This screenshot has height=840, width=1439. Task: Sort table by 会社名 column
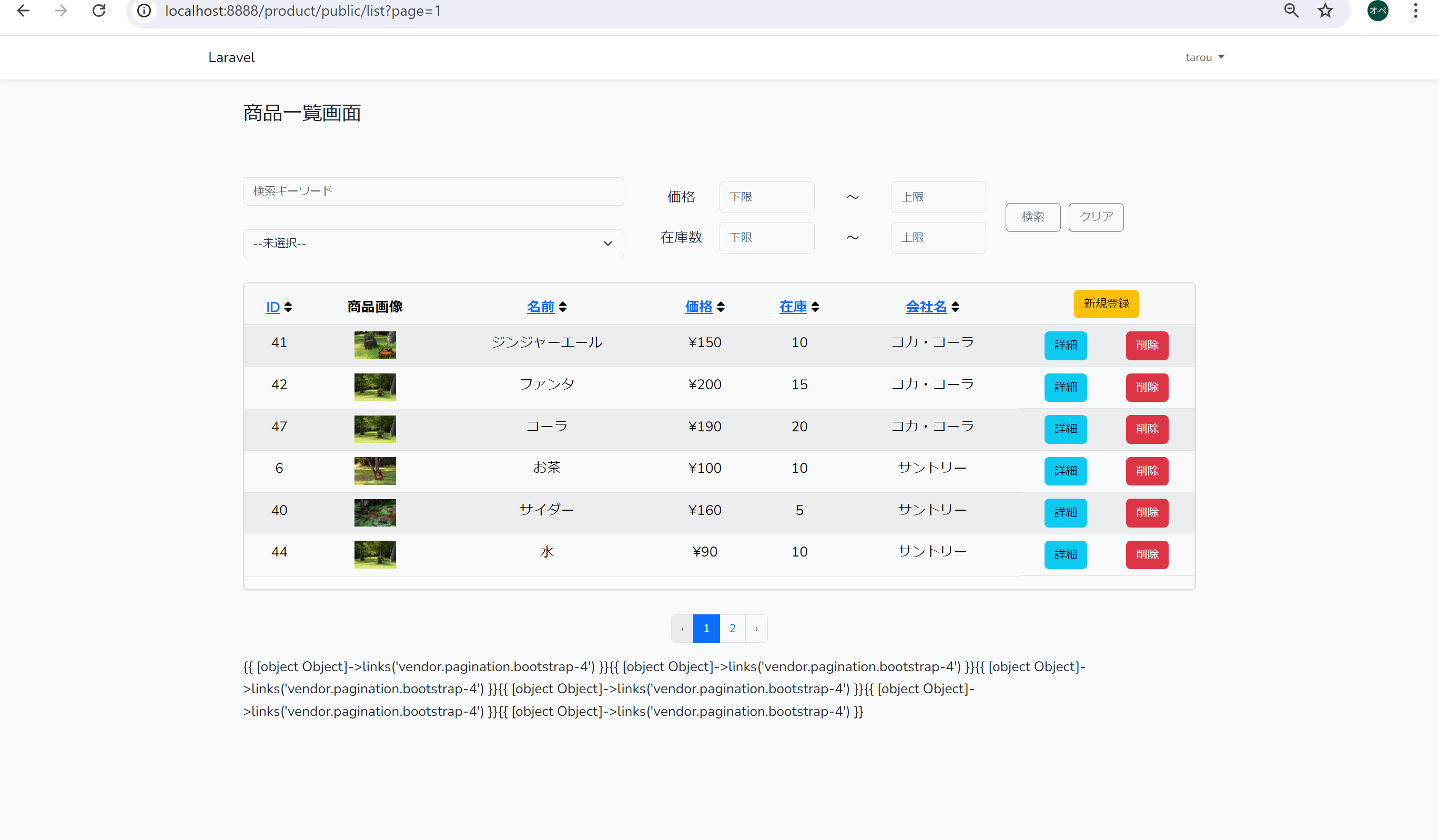coord(926,307)
